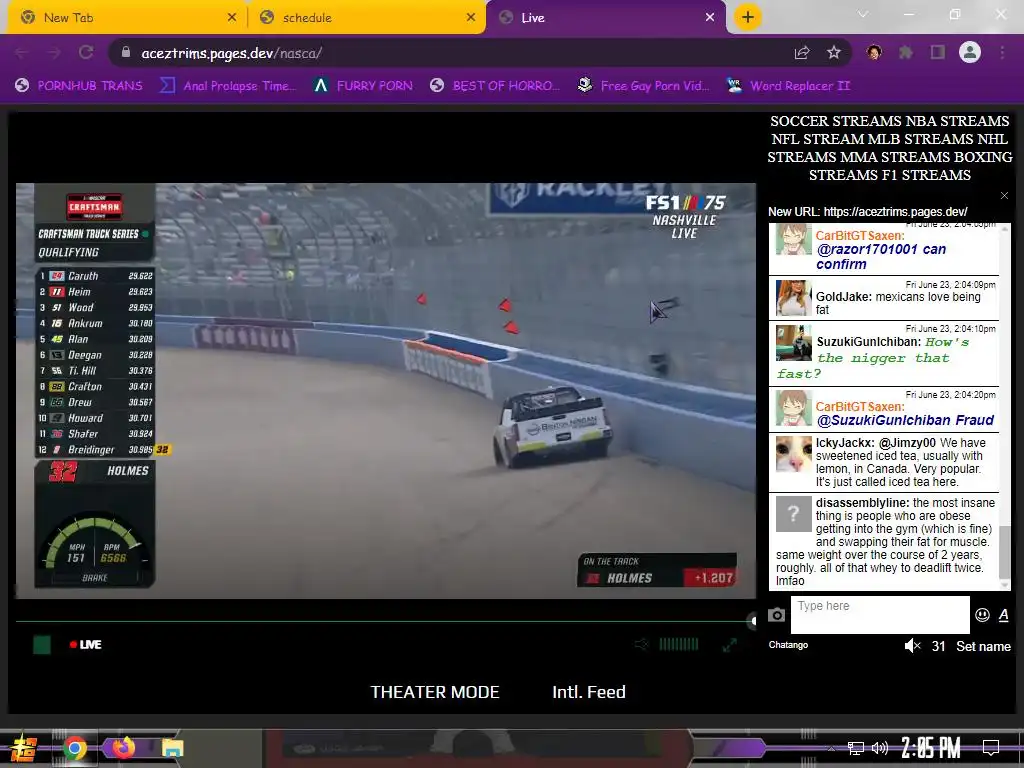The image size is (1024, 768).
Task: Open the Word Replacer II bookmark
Action: [x=788, y=86]
